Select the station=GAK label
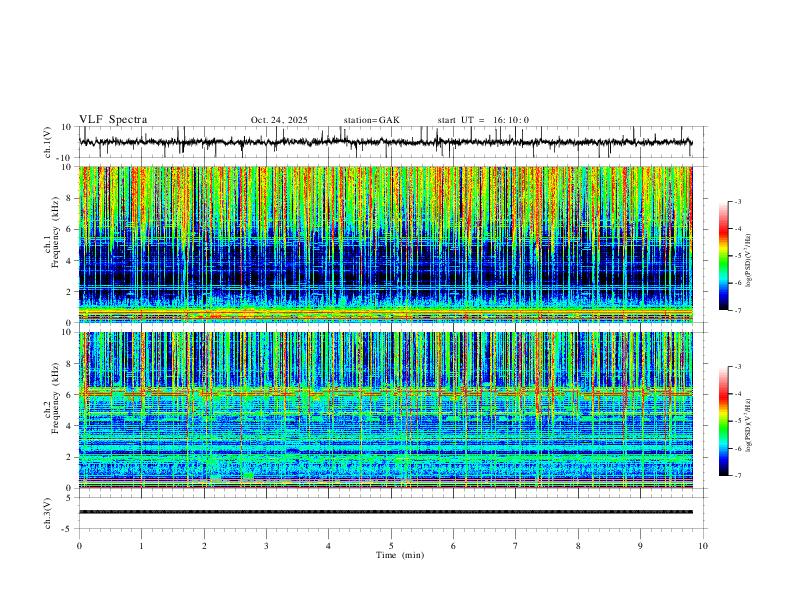Image resolution: width=792 pixels, height=612 pixels. click(371, 120)
